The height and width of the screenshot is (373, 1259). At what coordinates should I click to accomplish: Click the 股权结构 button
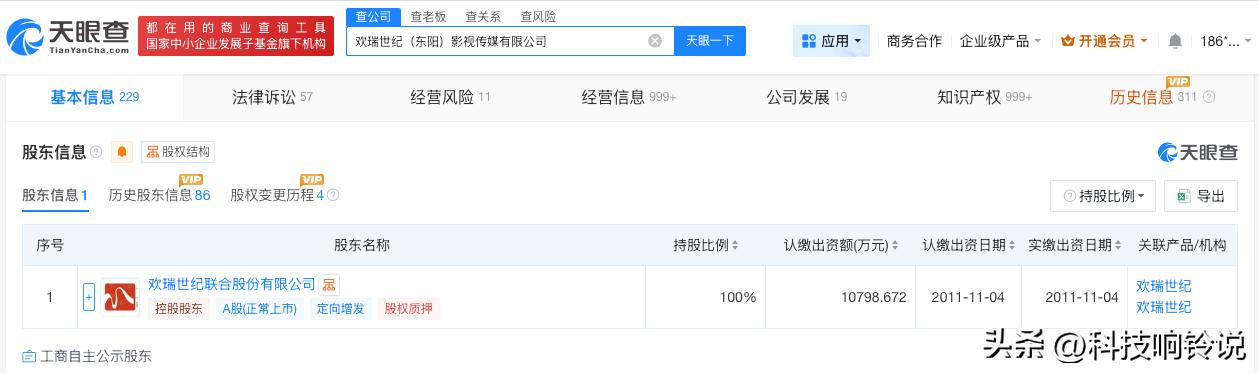coord(178,152)
